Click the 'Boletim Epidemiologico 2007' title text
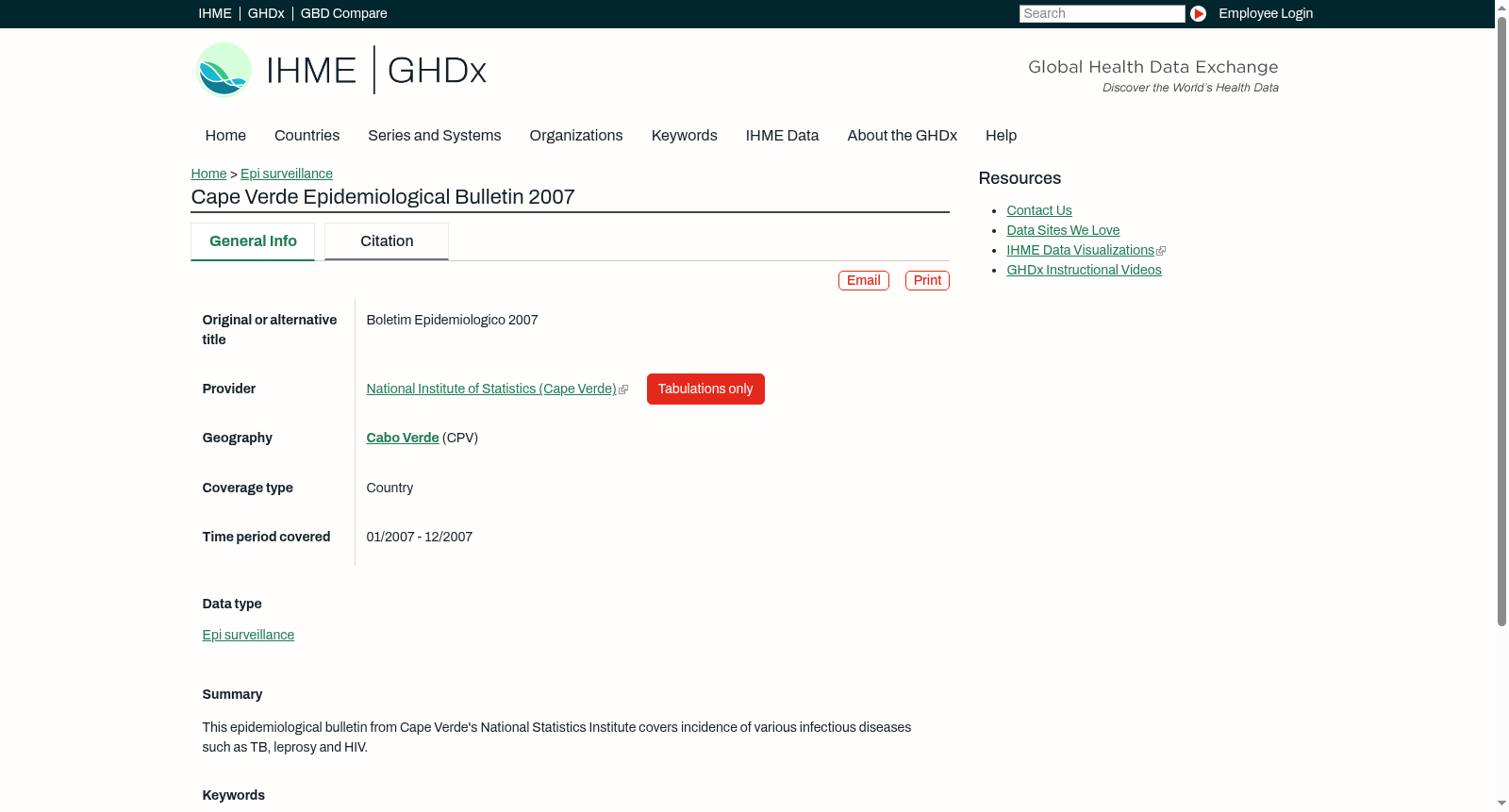Screen dimensions: 1509x812 tap(452, 321)
